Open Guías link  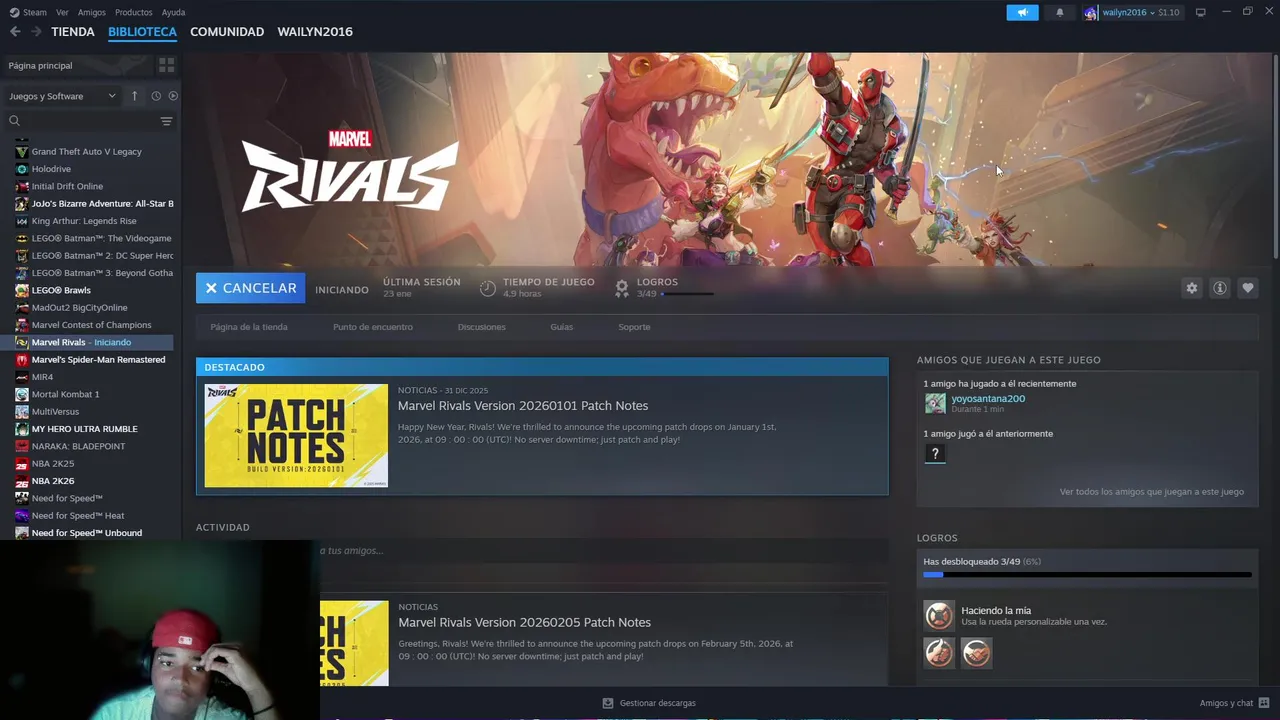[561, 327]
